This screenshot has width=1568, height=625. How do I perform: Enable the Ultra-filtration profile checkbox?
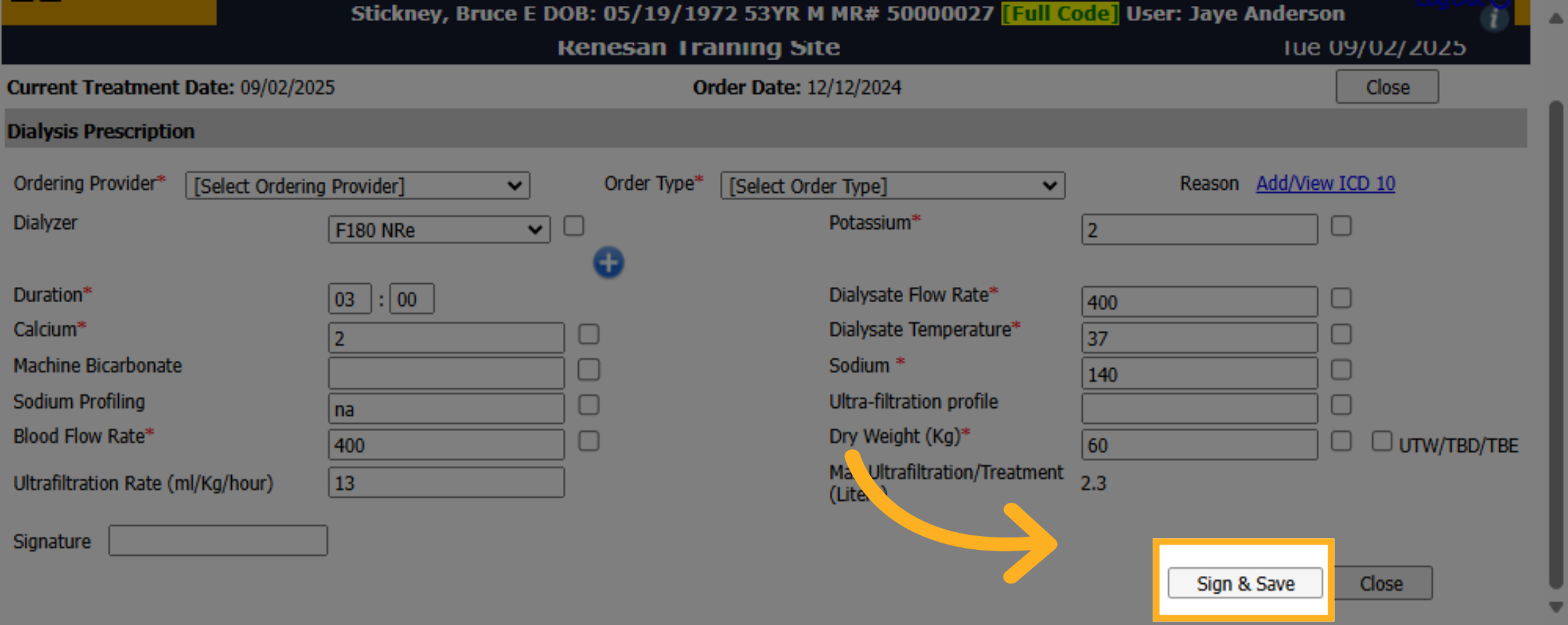click(x=1341, y=405)
